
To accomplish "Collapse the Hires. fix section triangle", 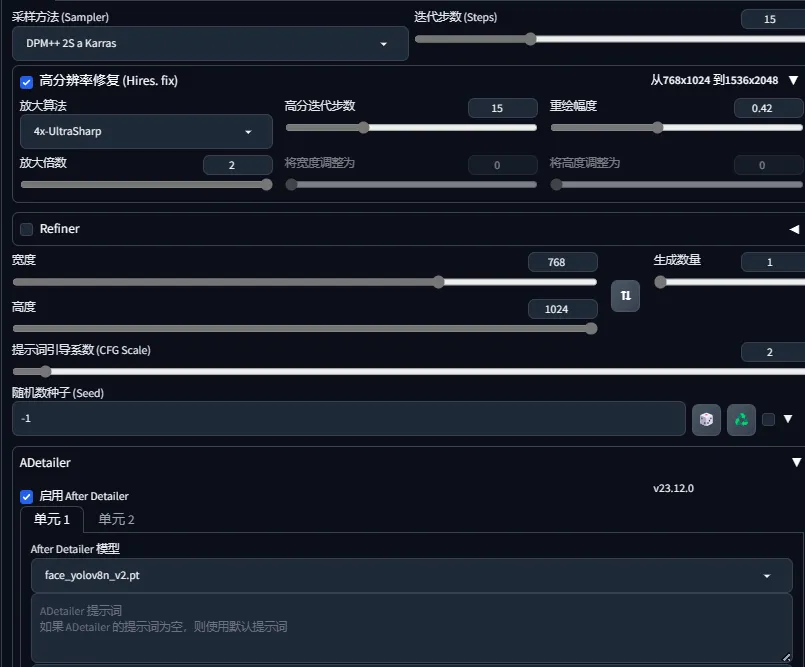I will pyautogui.click(x=793, y=80).
